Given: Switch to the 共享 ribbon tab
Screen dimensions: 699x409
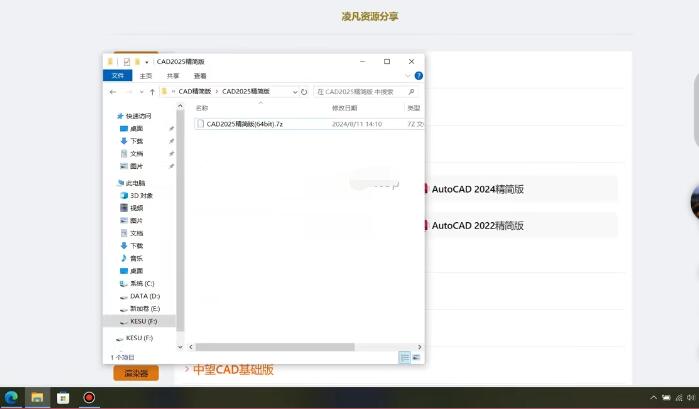Looking at the screenshot, I should coord(173,76).
